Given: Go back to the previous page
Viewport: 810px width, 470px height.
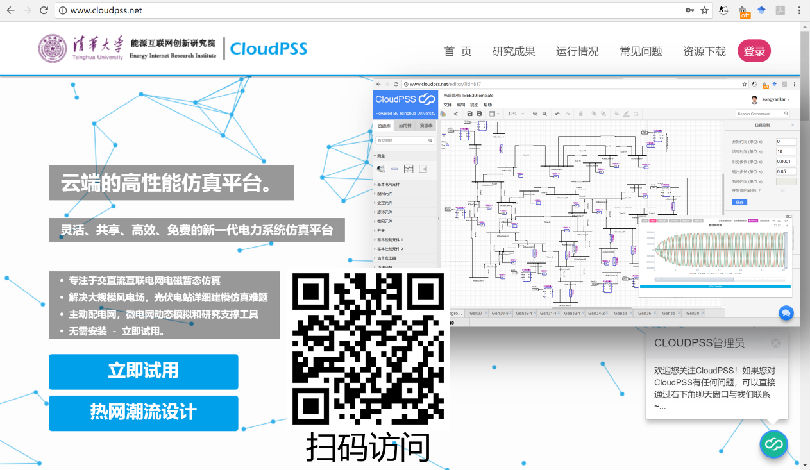Looking at the screenshot, I should (10, 10).
